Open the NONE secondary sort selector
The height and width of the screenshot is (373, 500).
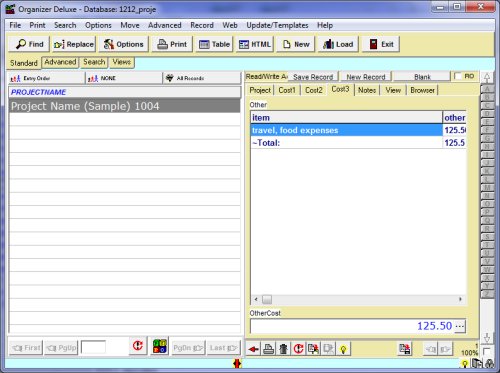coord(124,78)
